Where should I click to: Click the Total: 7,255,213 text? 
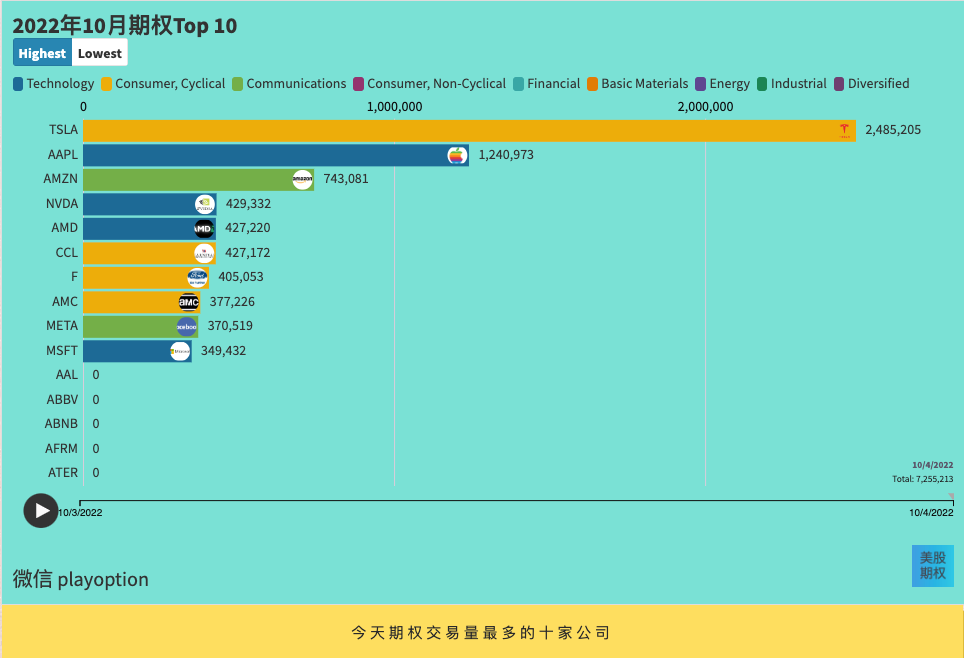click(x=923, y=478)
